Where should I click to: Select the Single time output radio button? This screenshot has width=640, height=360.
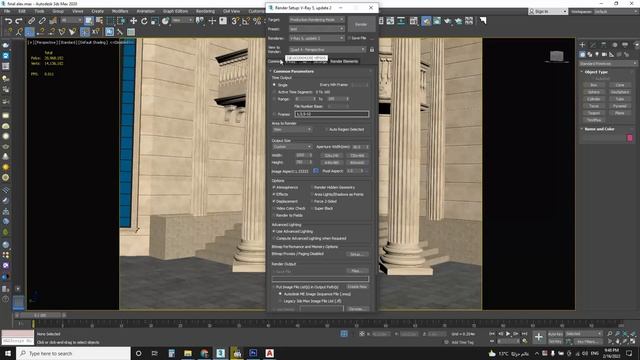click(274, 85)
